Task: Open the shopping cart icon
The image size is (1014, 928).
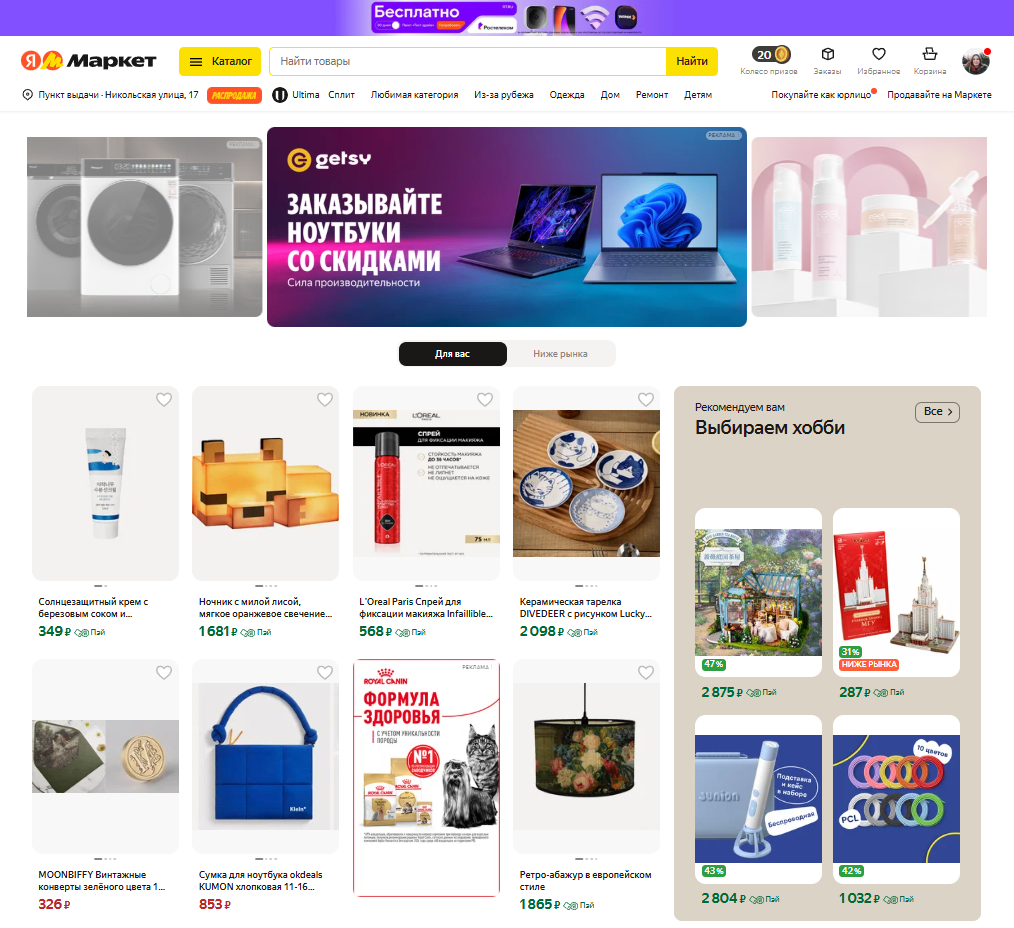Action: click(930, 54)
